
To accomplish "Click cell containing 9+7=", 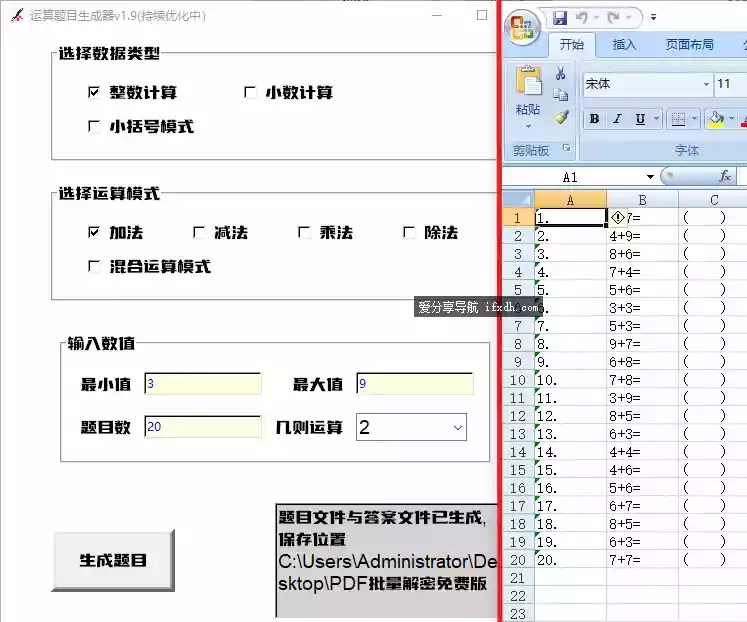I will [642, 344].
